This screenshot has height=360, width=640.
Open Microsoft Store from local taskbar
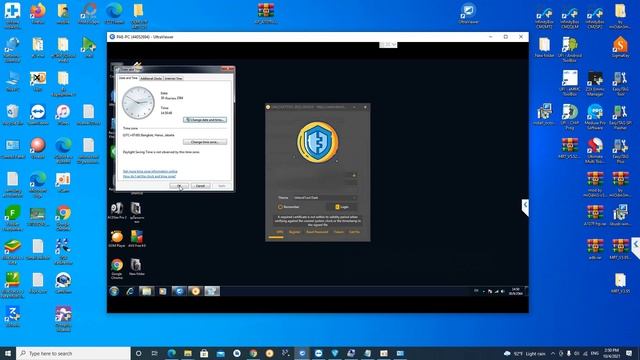[x=204, y=353]
